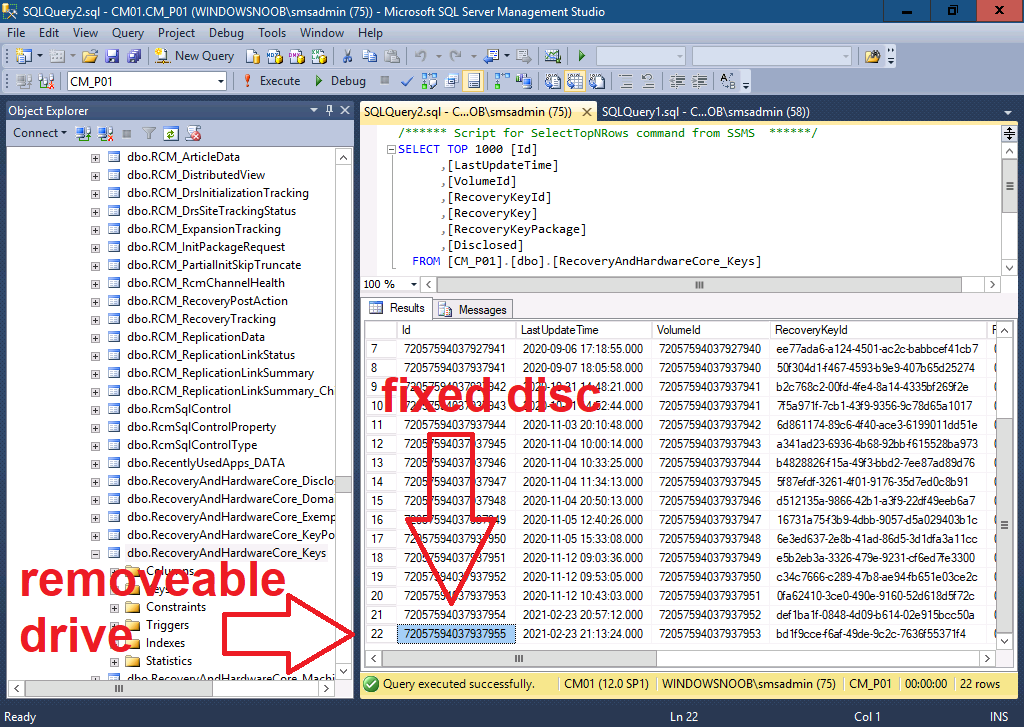Expand the Statistics folder
This screenshot has height=727, width=1024.
point(114,662)
